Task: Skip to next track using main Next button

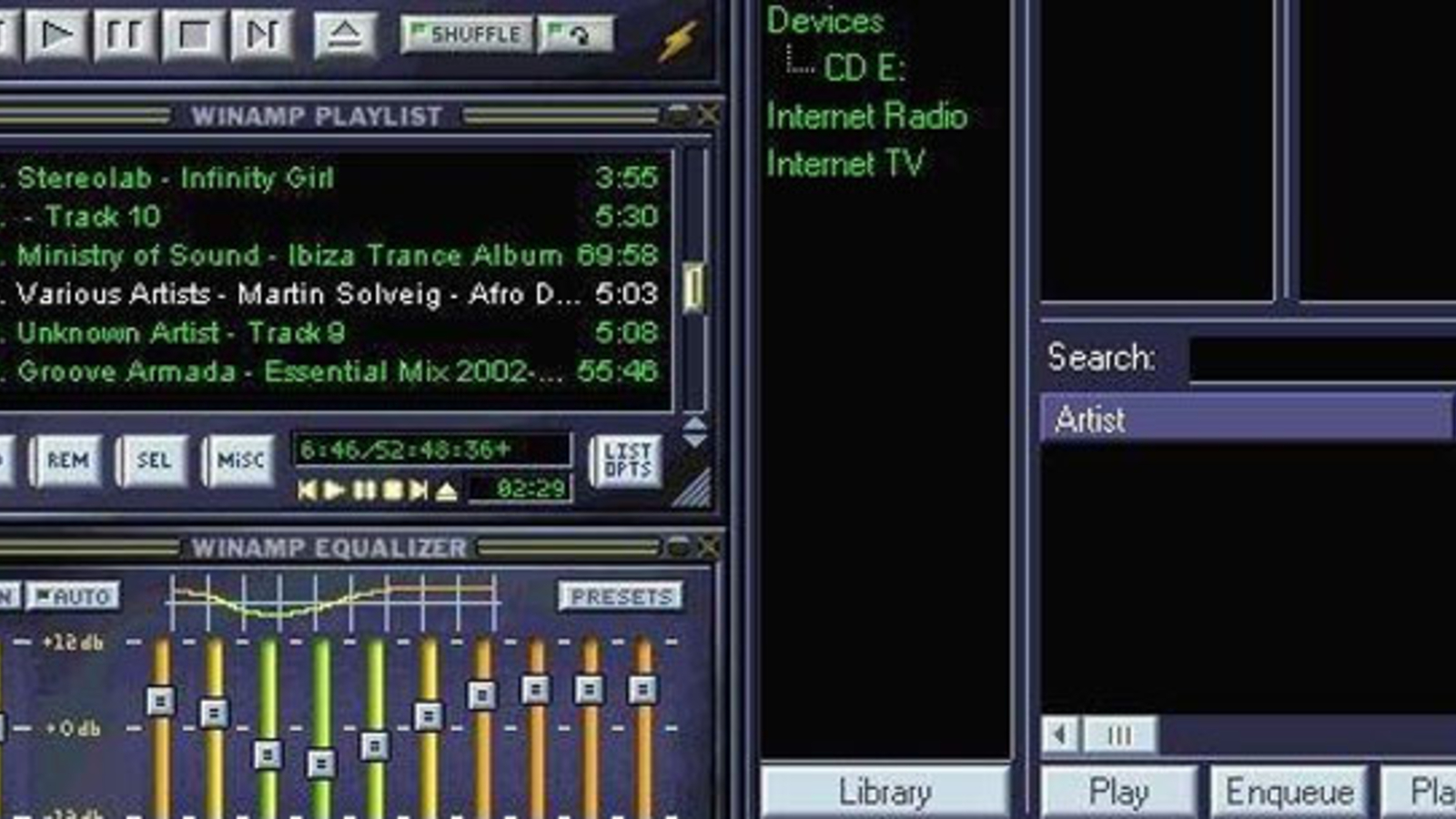Action: pyautogui.click(x=261, y=35)
